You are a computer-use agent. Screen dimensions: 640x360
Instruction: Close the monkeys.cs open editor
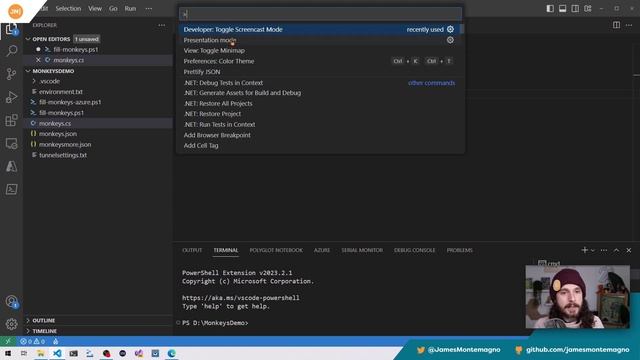point(38,60)
